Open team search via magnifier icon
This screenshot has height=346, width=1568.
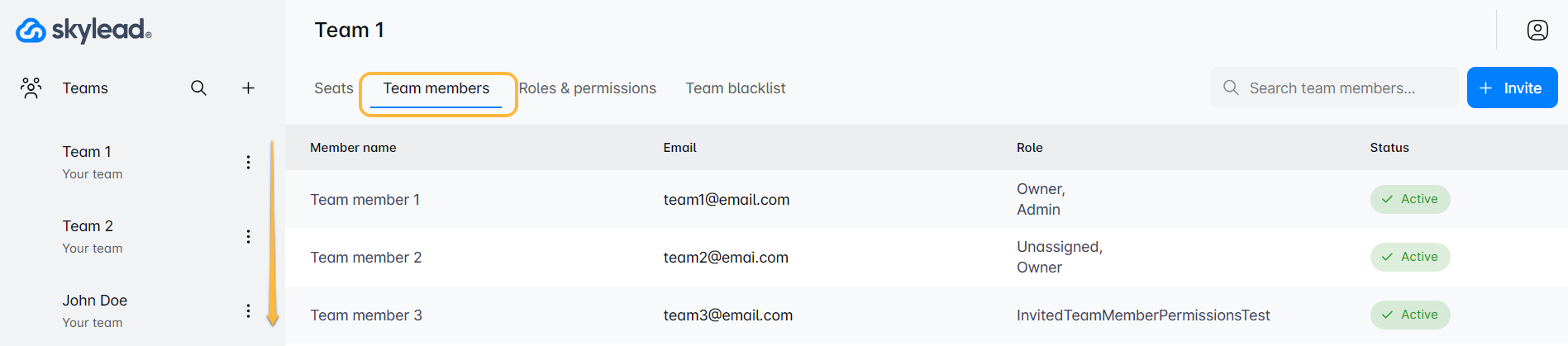click(198, 88)
